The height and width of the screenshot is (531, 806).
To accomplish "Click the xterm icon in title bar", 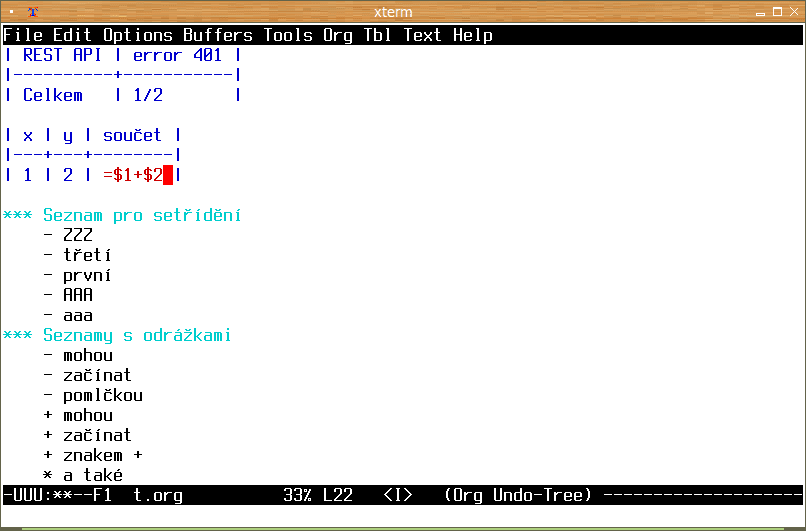I will click(33, 12).
